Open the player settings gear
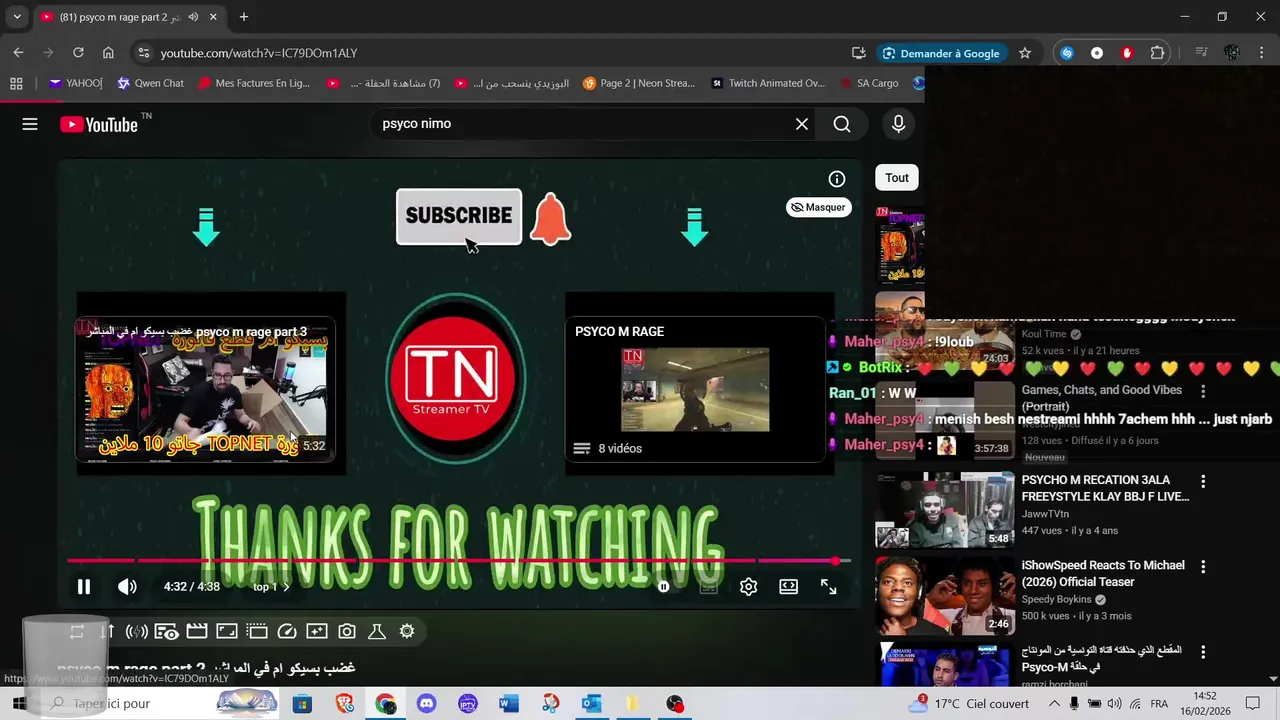Viewport: 1280px width, 720px height. (x=748, y=587)
